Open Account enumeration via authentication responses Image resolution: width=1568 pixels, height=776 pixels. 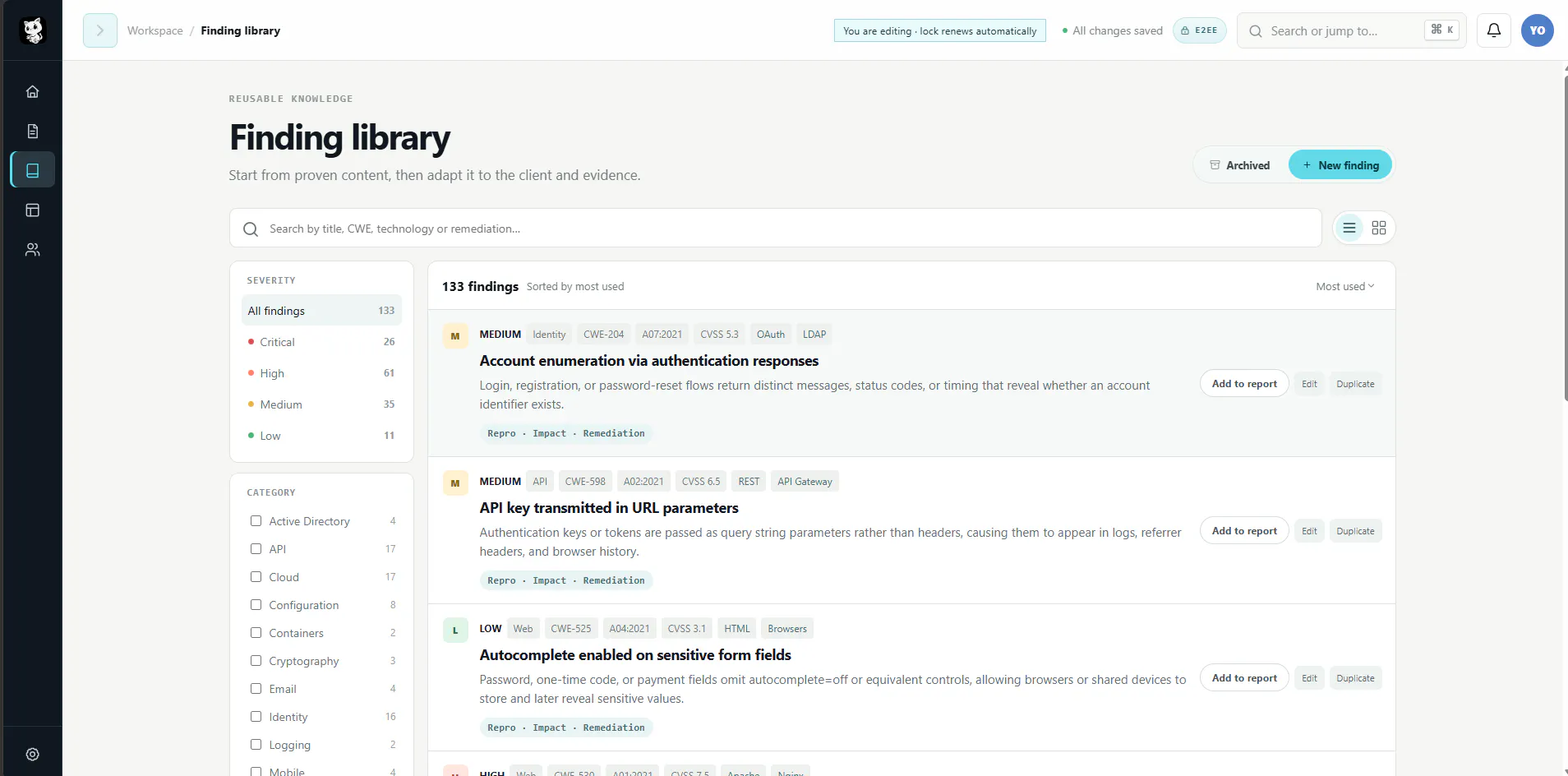[x=648, y=360]
